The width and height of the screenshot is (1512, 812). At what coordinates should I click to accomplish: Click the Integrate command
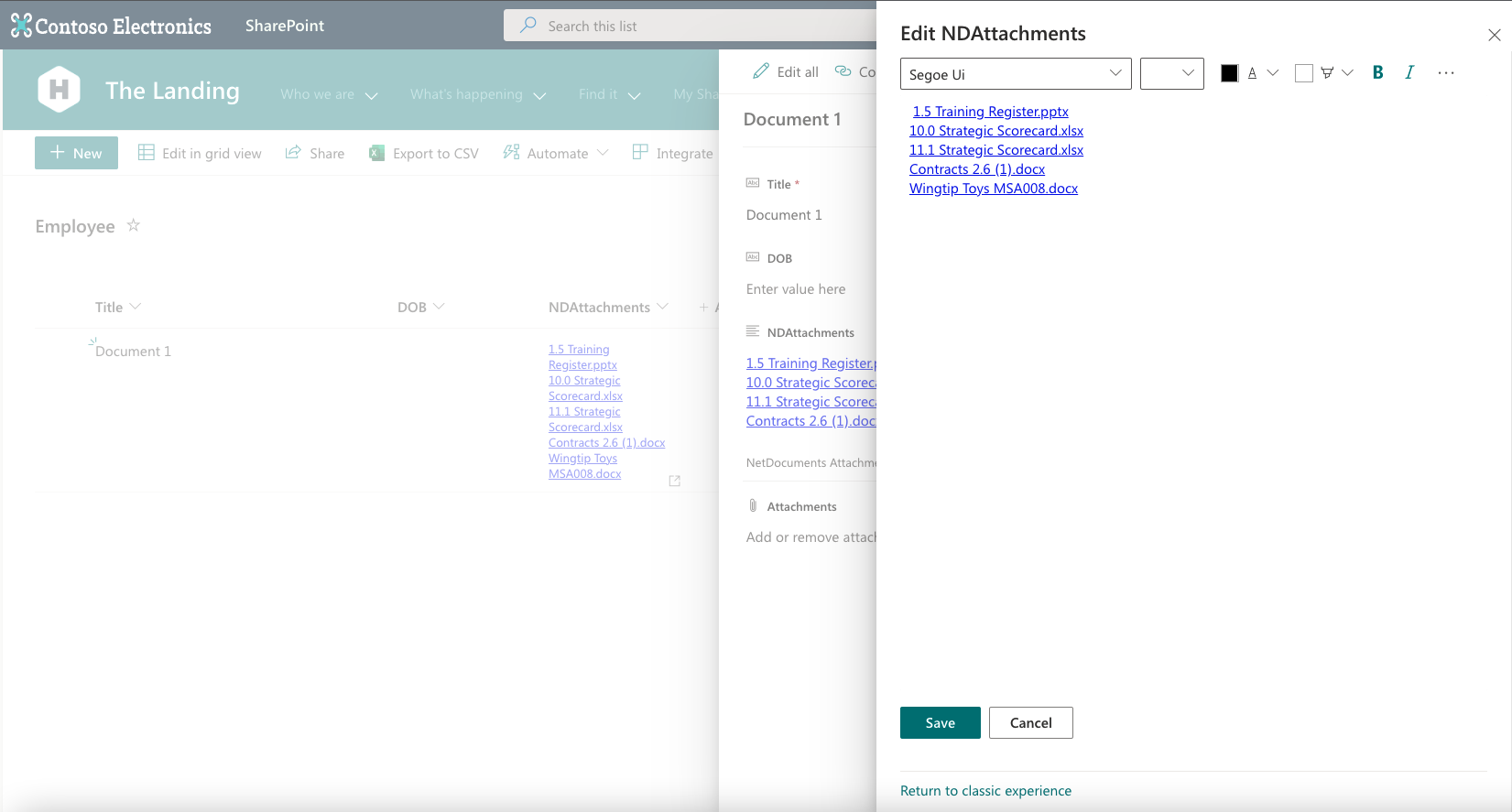click(x=673, y=153)
